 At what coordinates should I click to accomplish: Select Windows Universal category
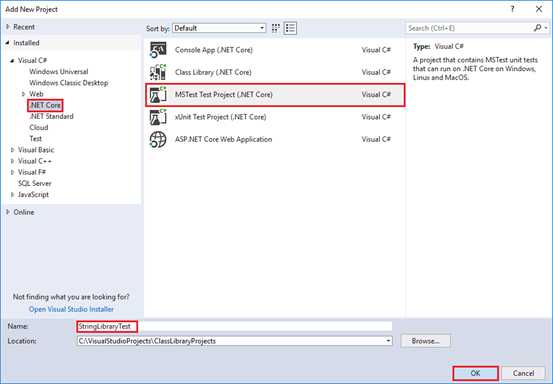point(59,72)
